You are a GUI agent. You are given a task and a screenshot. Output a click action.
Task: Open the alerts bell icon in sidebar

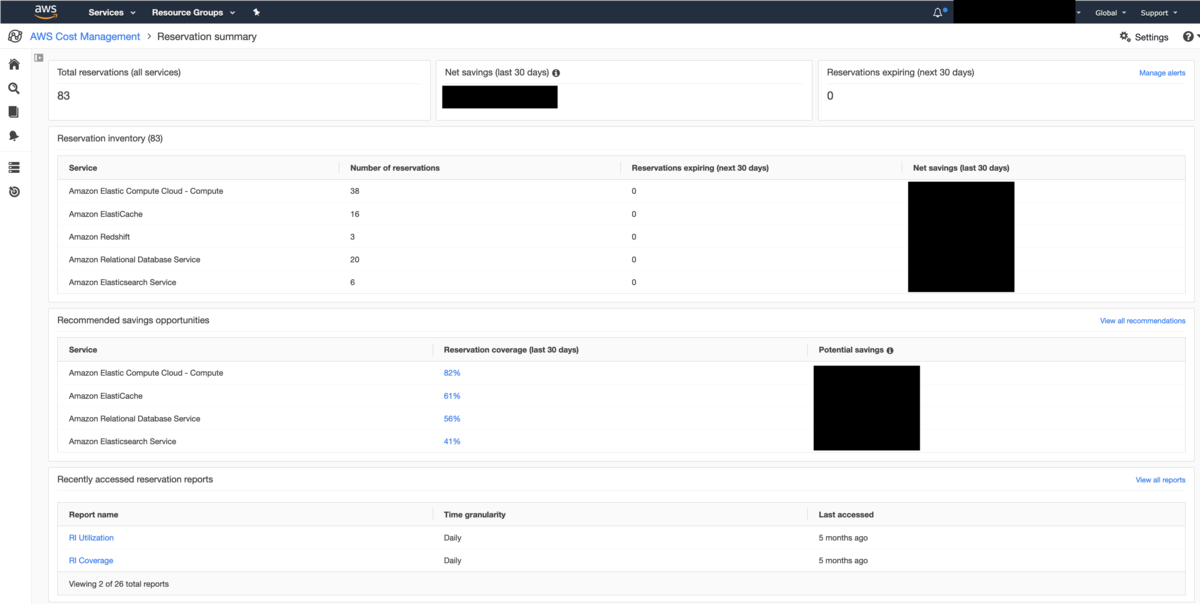click(14, 136)
